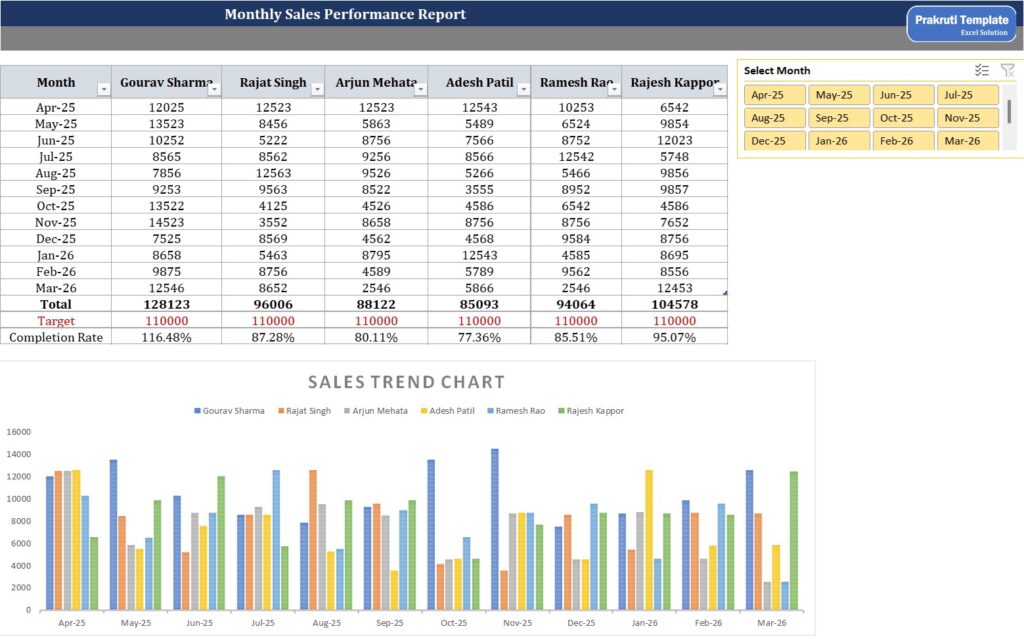
Task: Clear the Select Month slicer filter
Action: click(x=1008, y=70)
